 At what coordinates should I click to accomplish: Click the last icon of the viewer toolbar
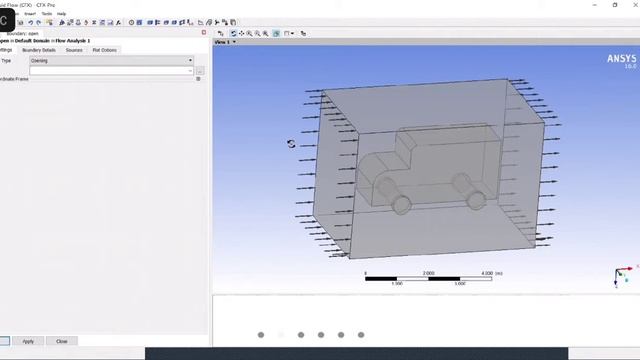(303, 33)
